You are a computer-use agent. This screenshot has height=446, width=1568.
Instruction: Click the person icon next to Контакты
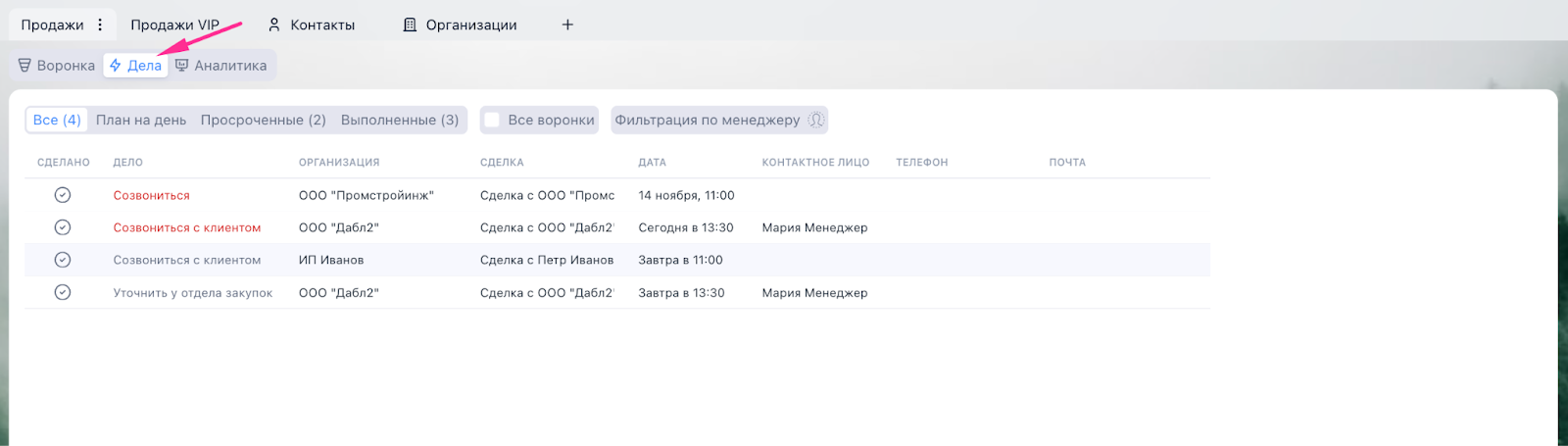coord(274,25)
